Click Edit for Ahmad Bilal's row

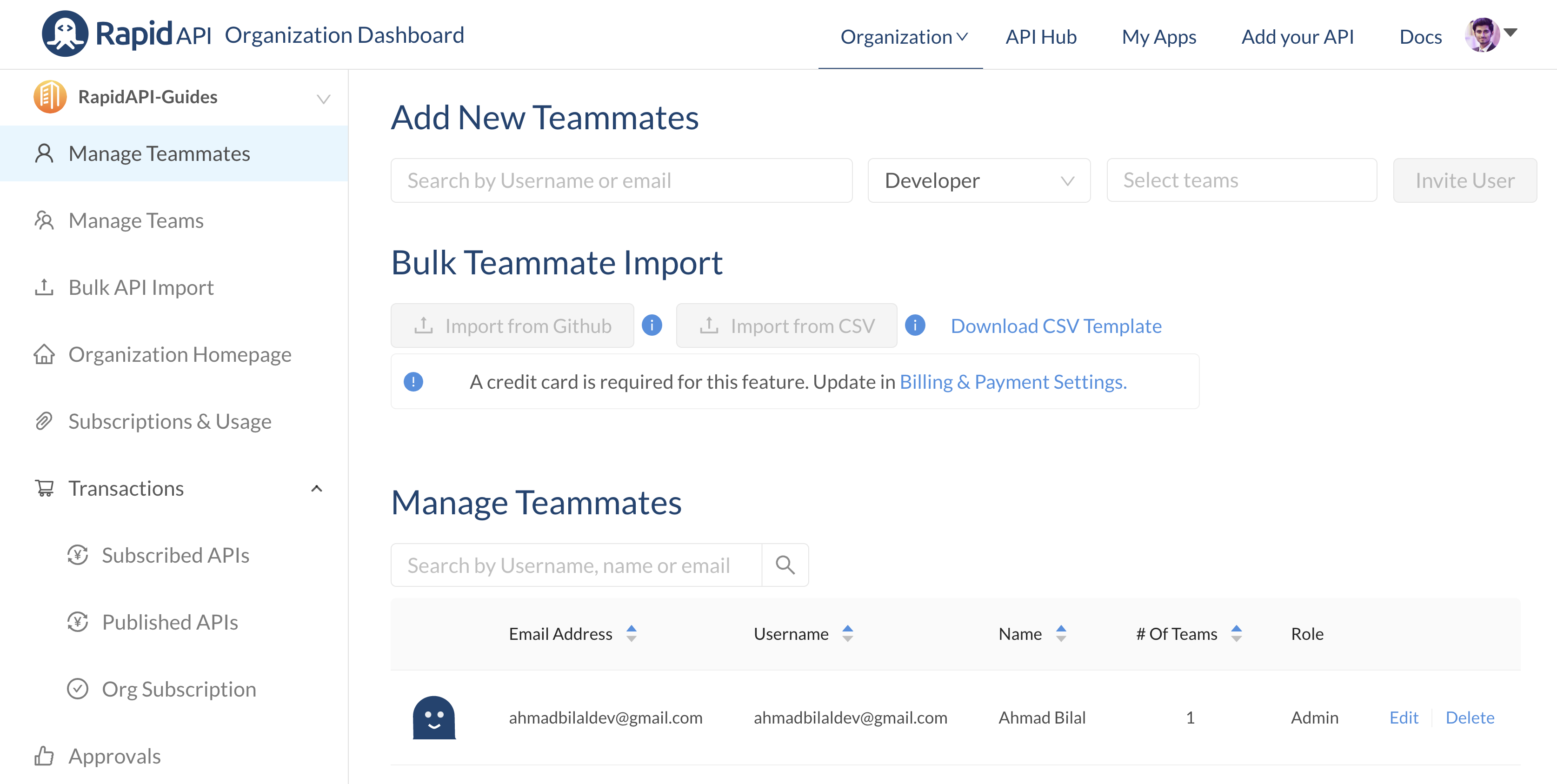point(1403,718)
